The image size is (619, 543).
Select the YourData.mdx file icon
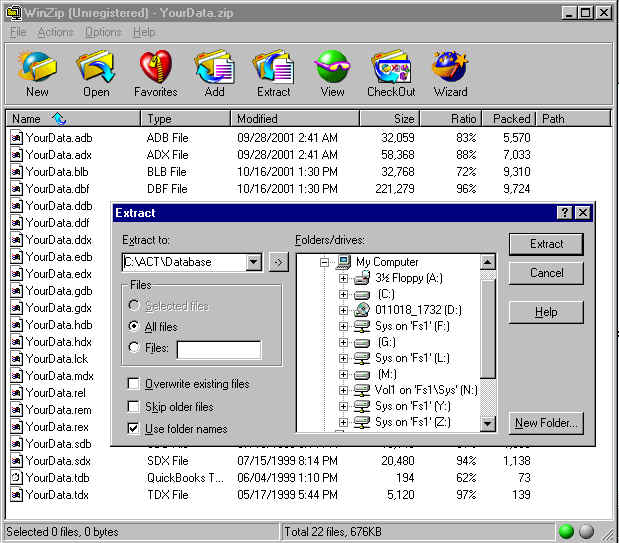pyautogui.click(x=16, y=376)
